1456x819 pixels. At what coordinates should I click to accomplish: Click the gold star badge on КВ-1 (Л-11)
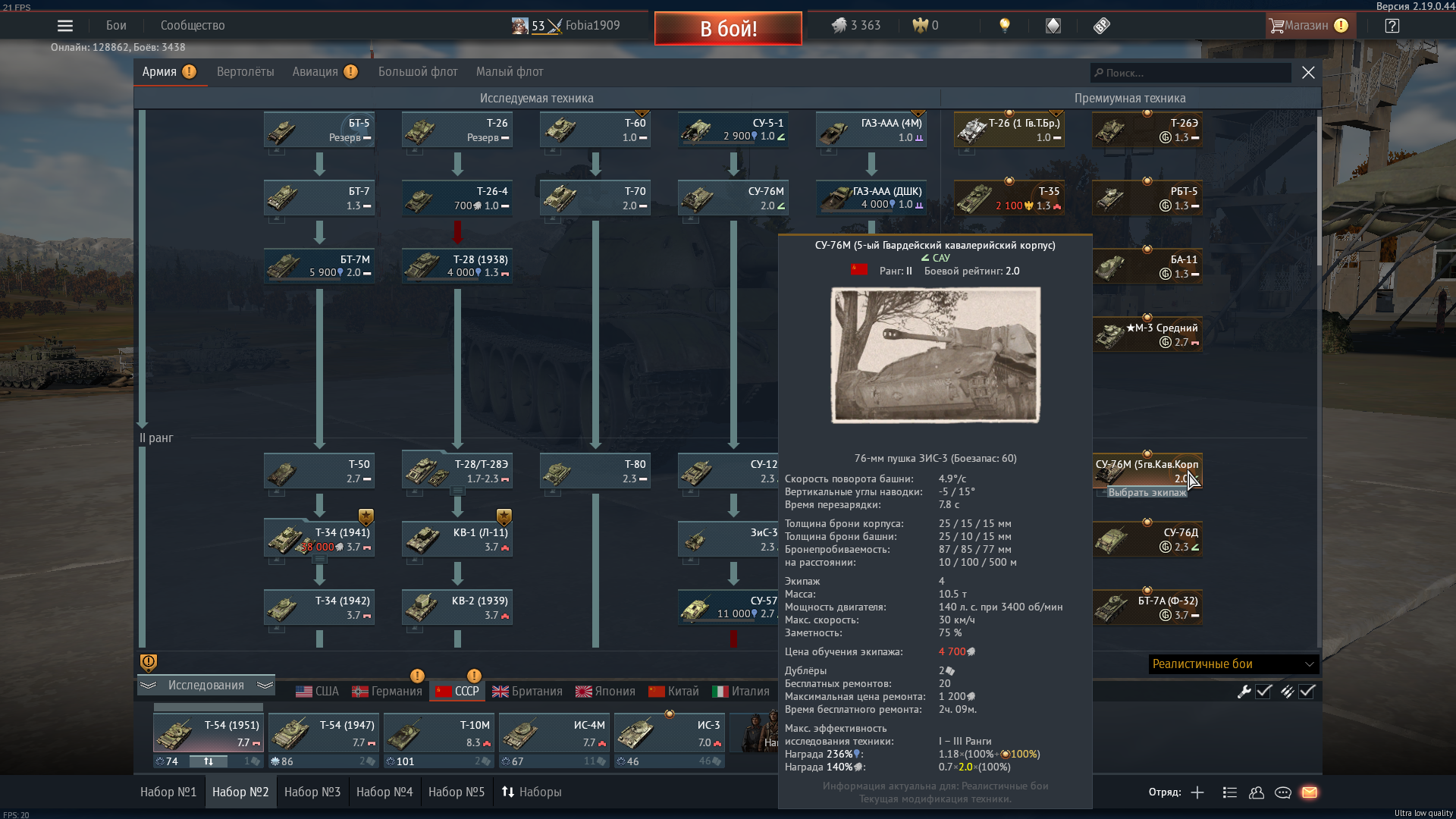[504, 517]
